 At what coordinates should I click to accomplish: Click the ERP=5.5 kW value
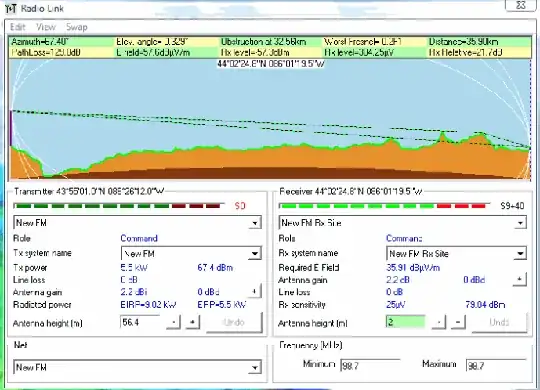(222, 305)
